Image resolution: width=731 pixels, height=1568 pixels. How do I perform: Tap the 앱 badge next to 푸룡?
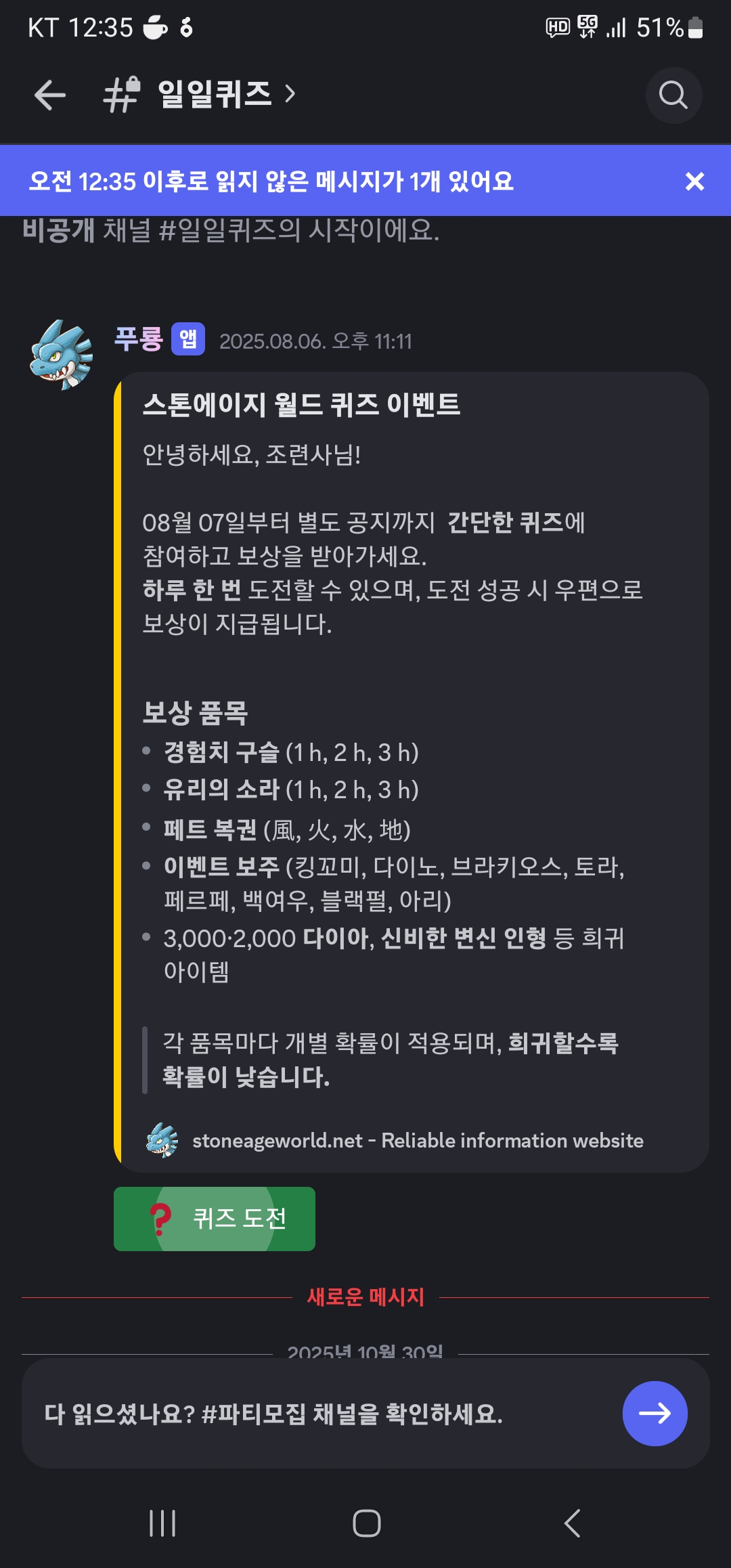[x=188, y=339]
